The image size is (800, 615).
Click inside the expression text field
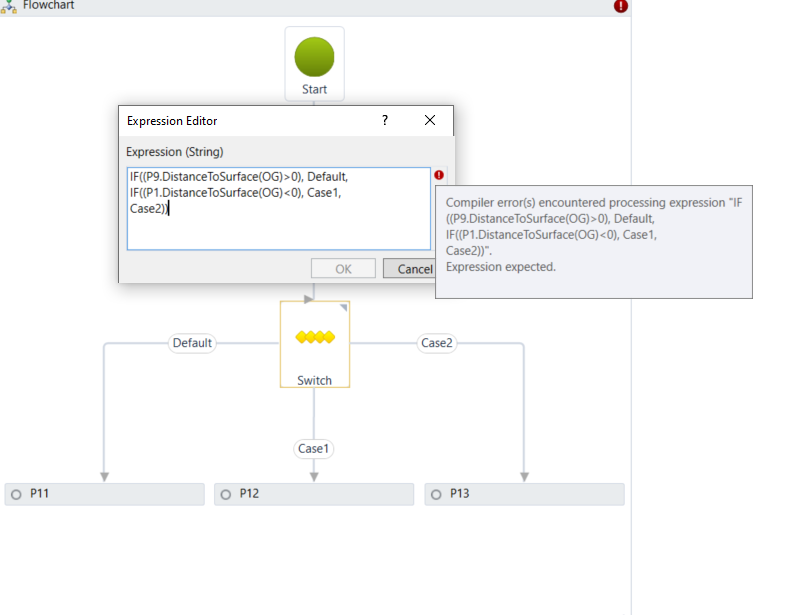[279, 208]
